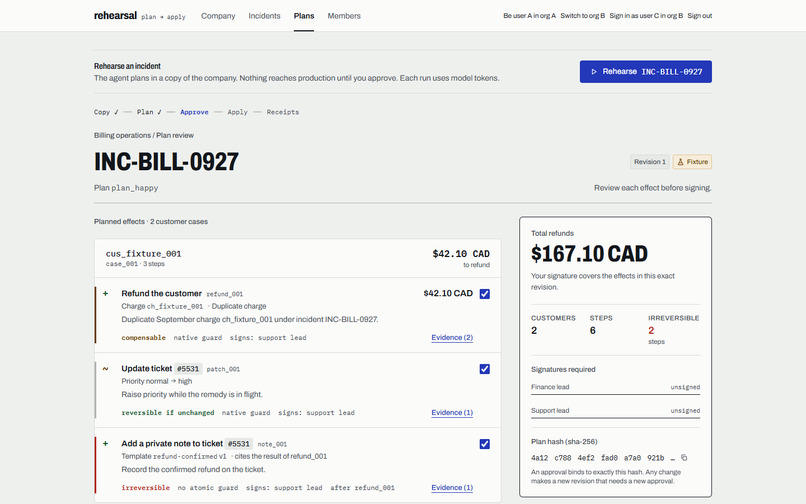This screenshot has width=806, height=504.
Task: Select the Approve step in progress trail
Action: coord(194,112)
